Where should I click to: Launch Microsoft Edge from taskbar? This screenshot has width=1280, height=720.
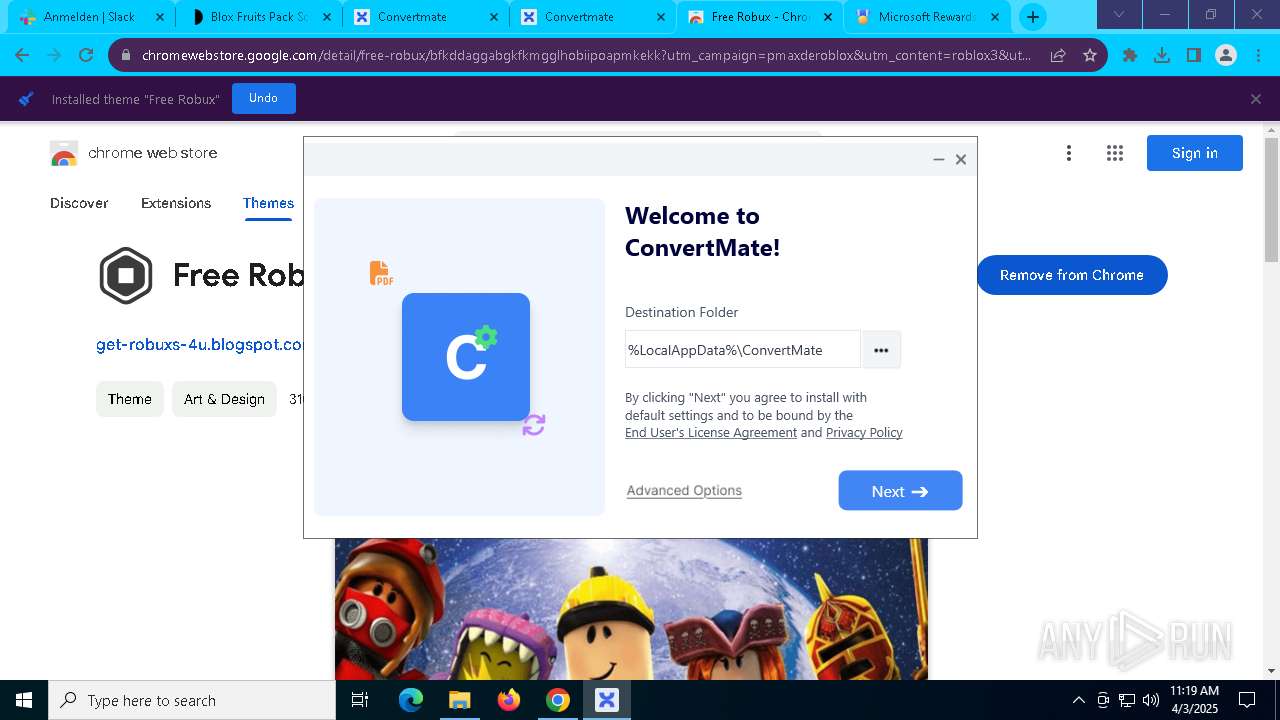tap(411, 700)
